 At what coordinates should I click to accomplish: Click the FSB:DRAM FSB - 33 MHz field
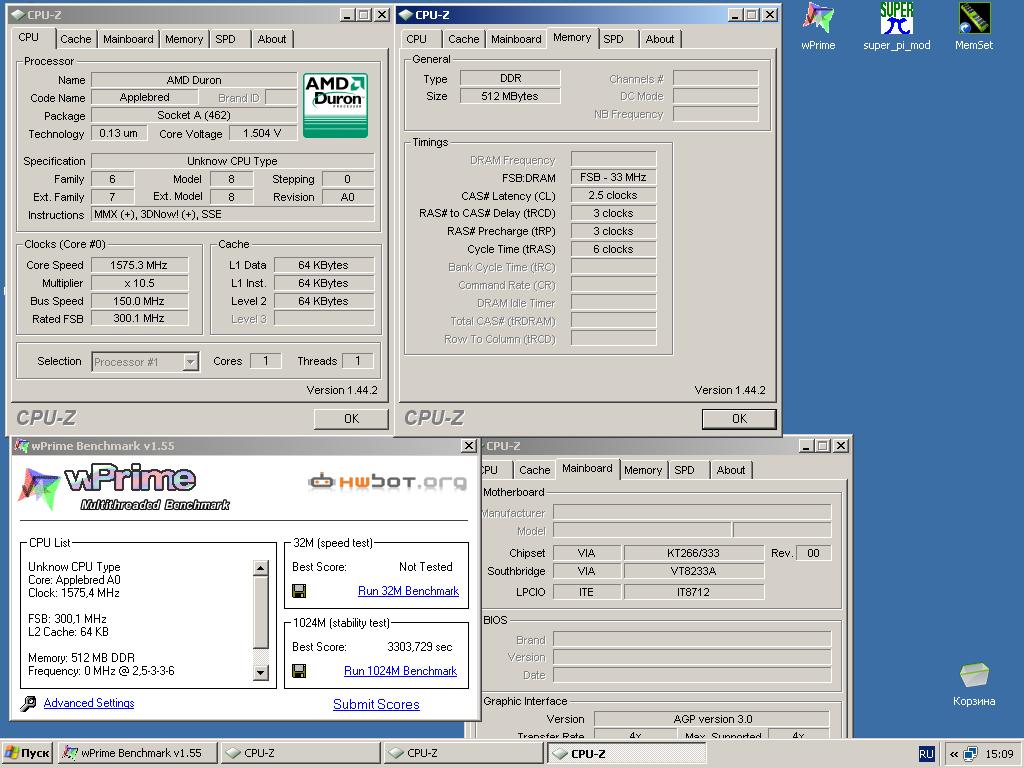pos(613,177)
